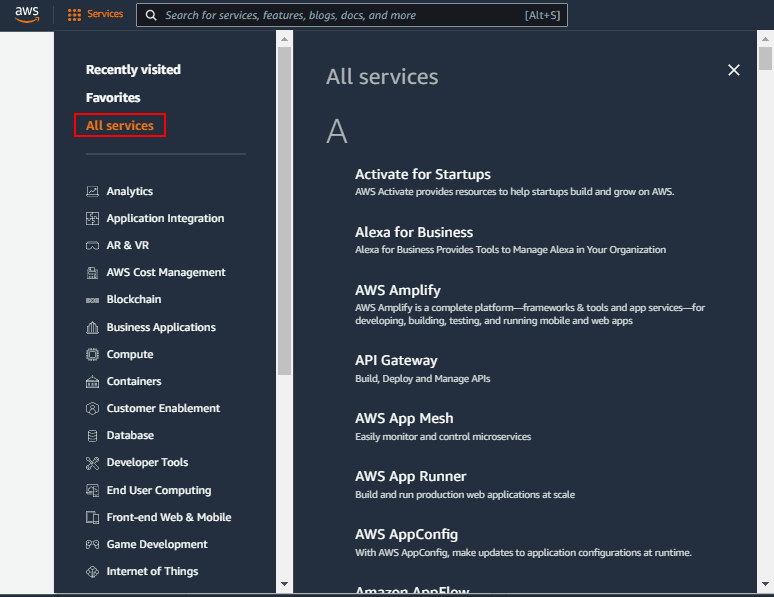Open the Database category
The width and height of the screenshot is (774, 597).
tap(130, 435)
